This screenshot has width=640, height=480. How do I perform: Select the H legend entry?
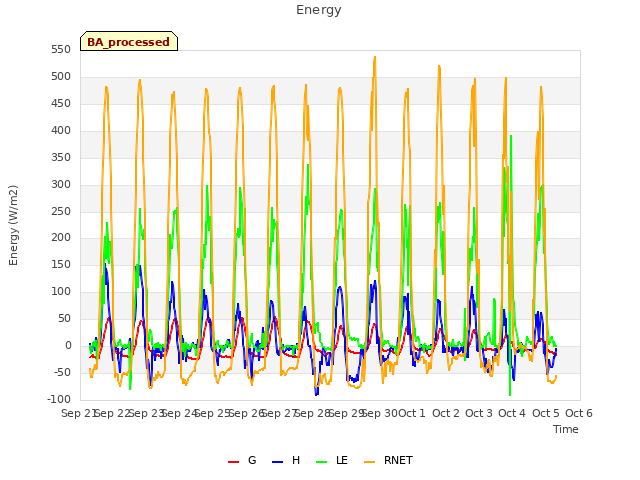286,460
